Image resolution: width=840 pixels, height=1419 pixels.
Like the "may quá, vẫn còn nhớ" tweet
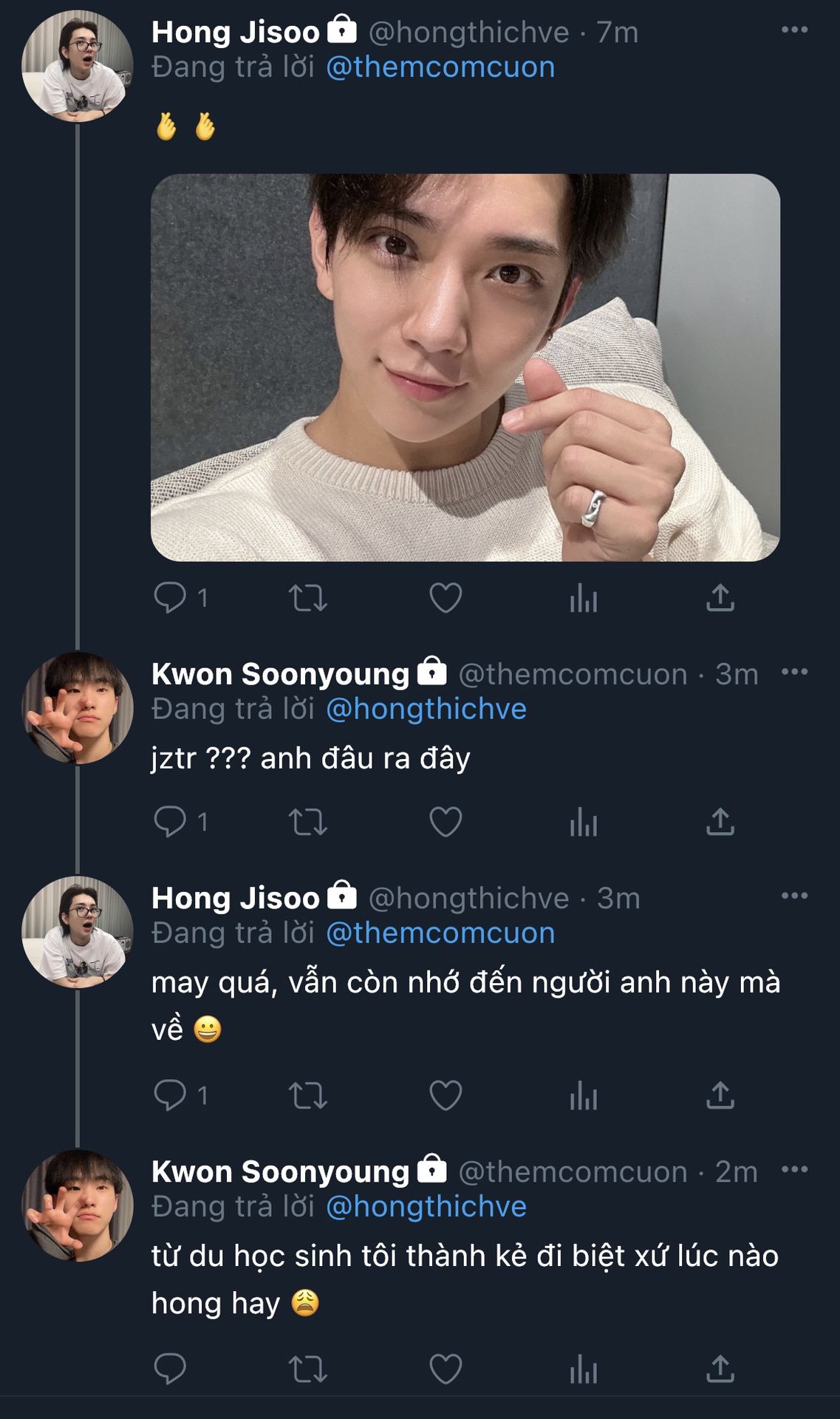[x=445, y=1095]
